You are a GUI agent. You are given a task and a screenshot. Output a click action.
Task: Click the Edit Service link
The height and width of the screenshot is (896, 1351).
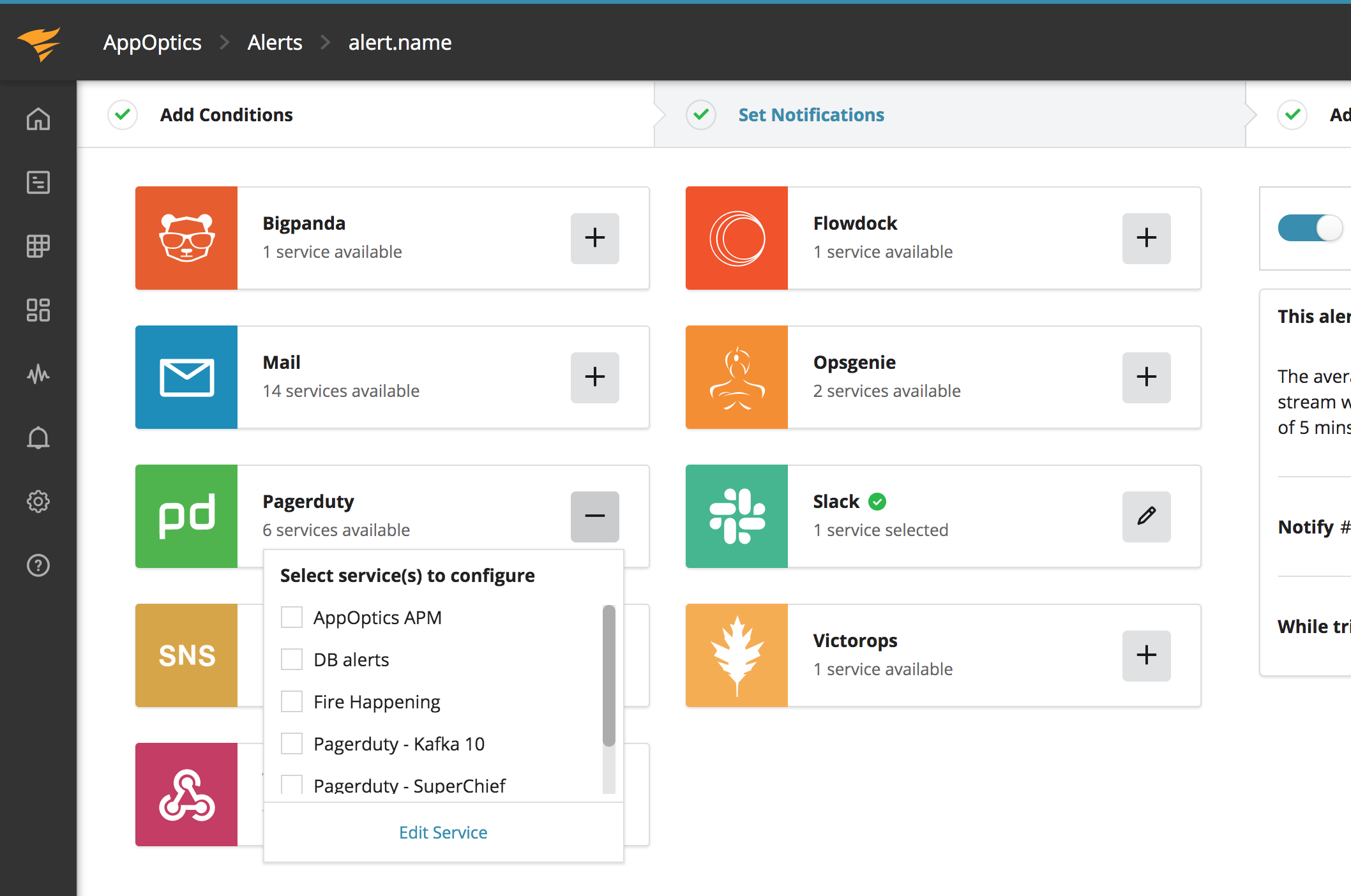[x=443, y=832]
